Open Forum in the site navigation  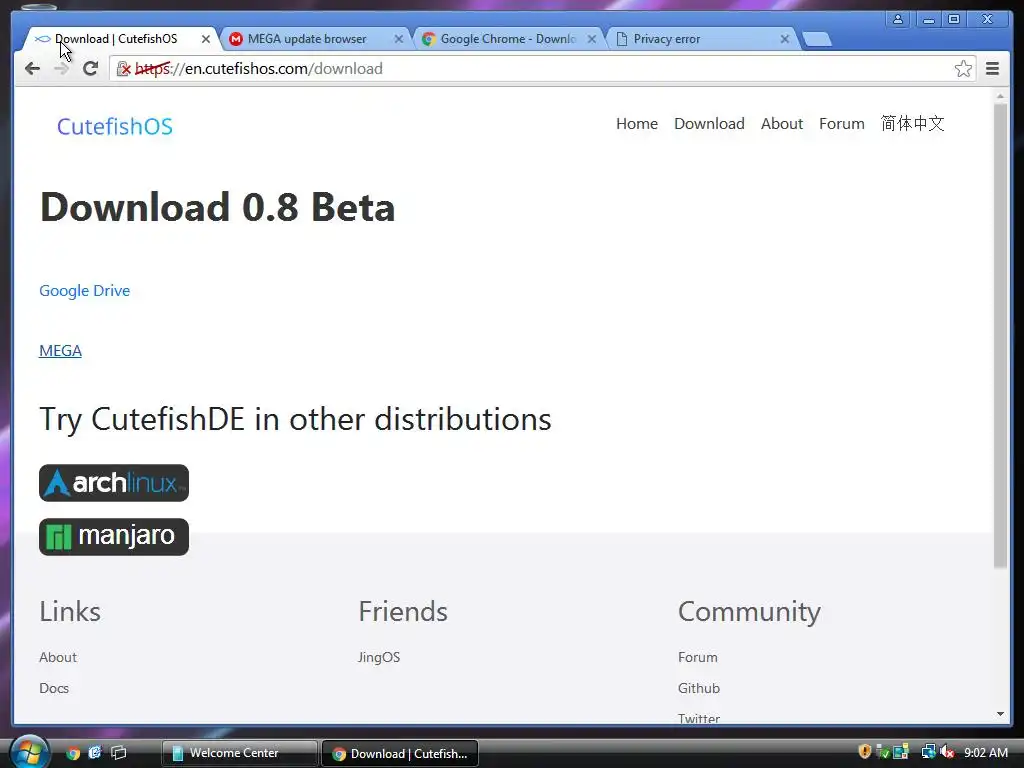842,123
